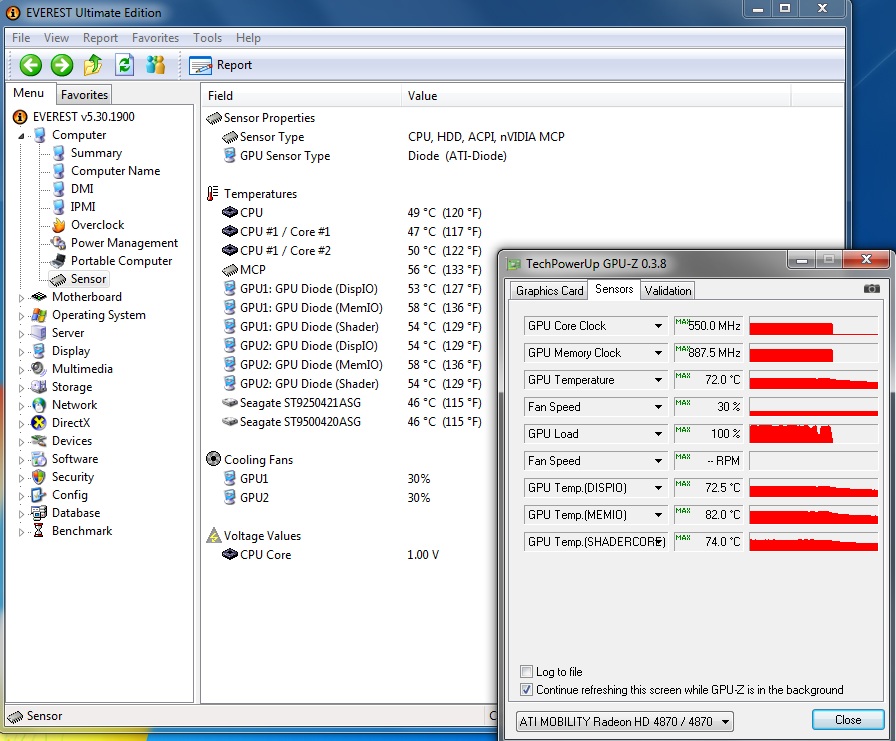Switch to GPU-Z Validation tab

[667, 291]
